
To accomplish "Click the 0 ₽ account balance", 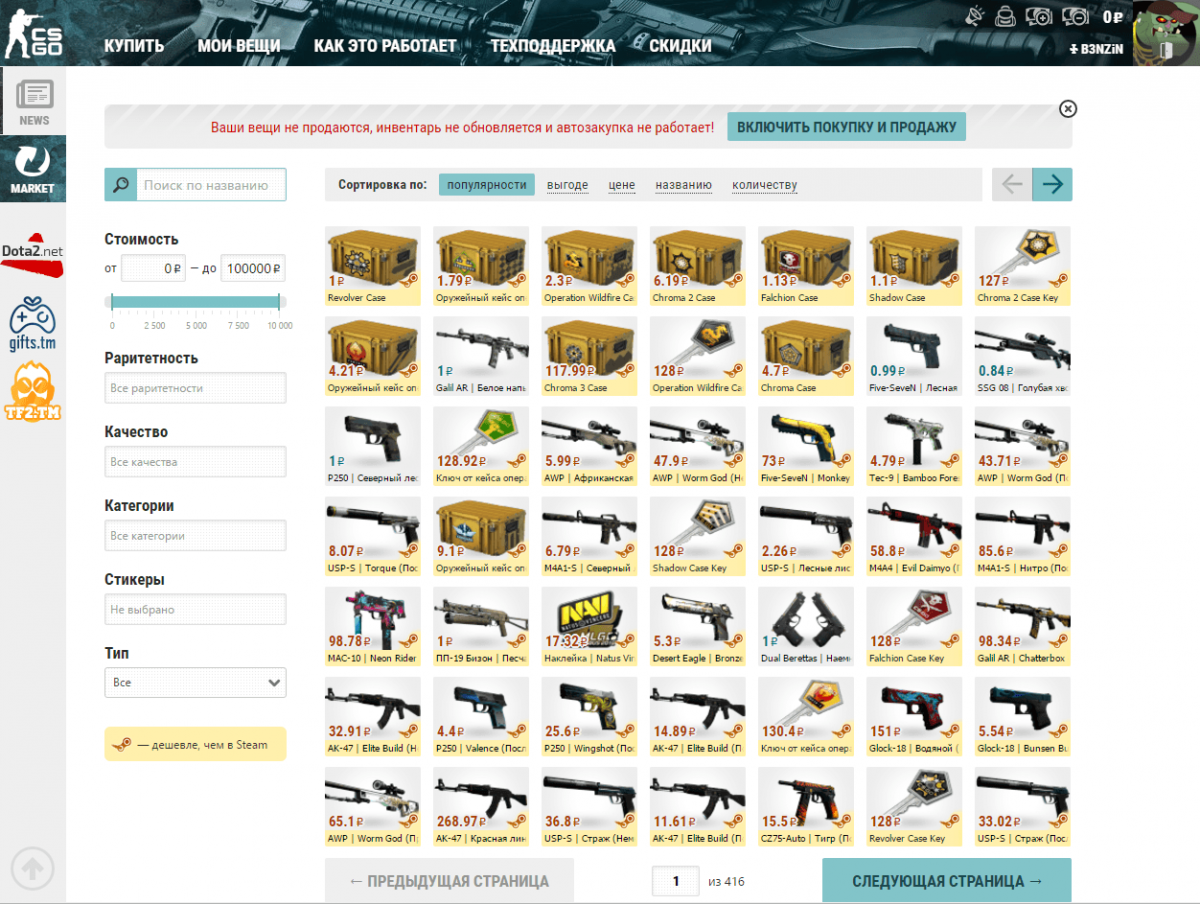I will pyautogui.click(x=1112, y=17).
